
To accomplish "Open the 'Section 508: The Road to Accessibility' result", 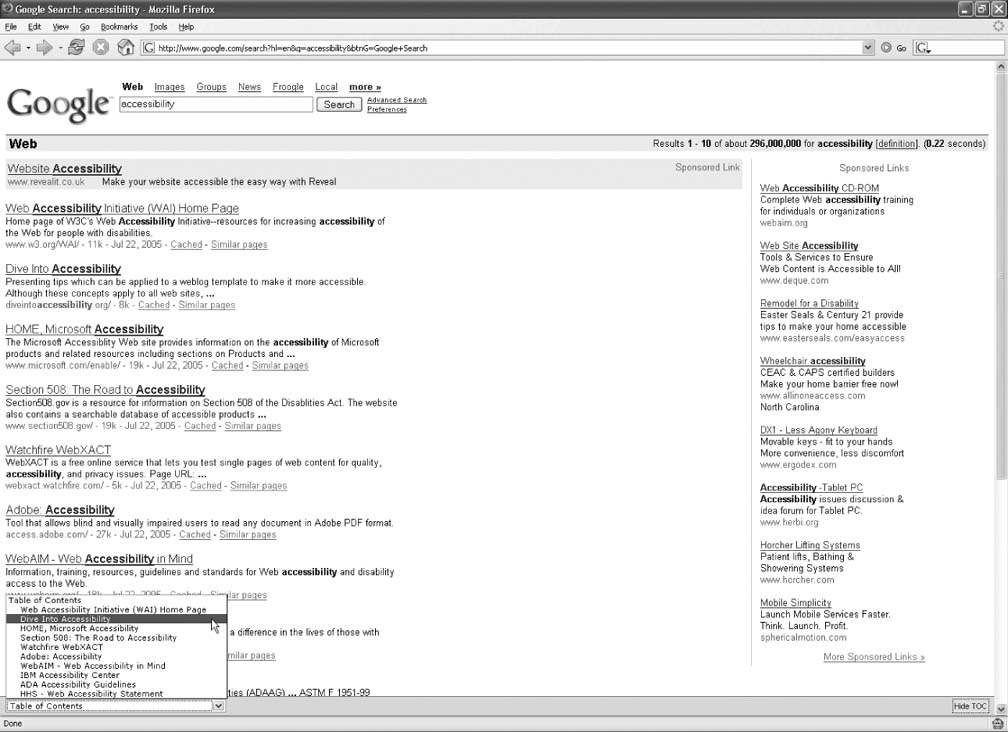I will (105, 390).
